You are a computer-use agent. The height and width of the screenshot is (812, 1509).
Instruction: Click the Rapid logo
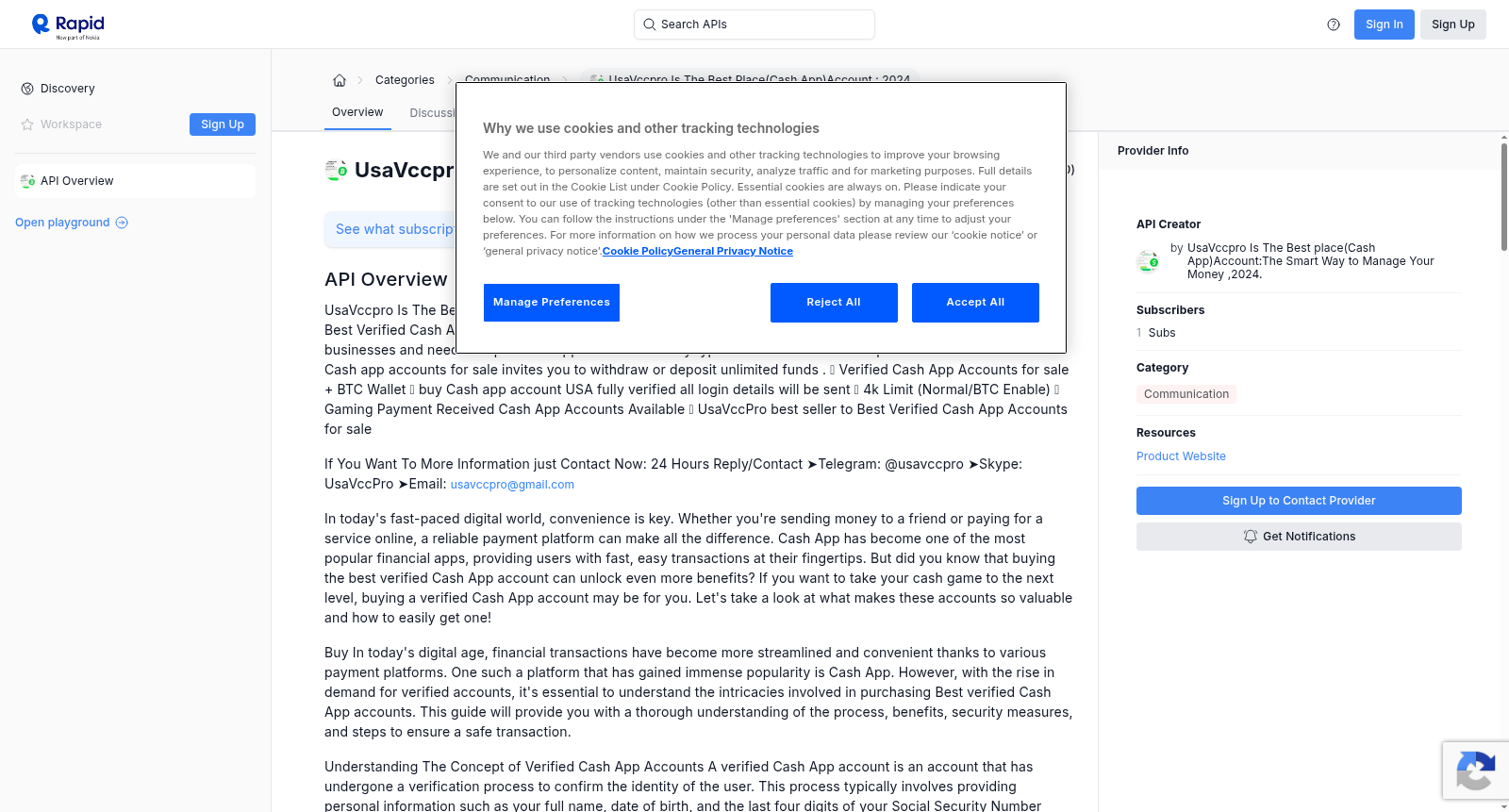[68, 25]
